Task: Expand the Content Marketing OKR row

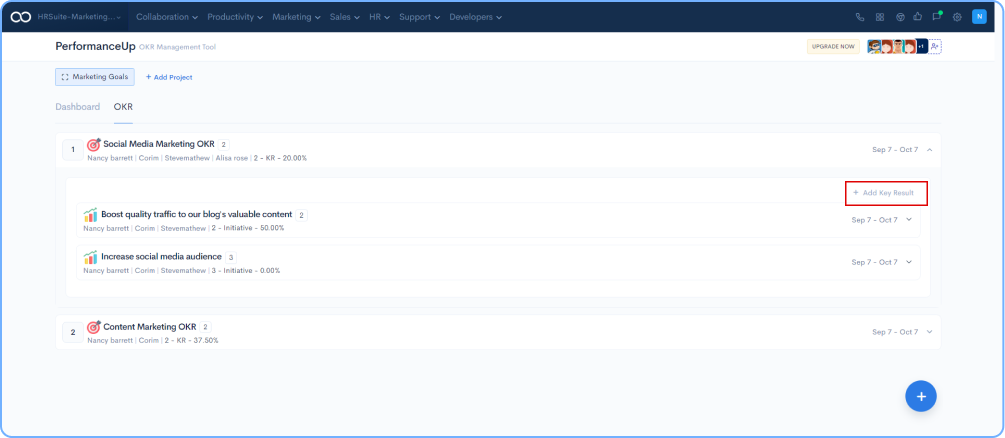Action: 929,332
